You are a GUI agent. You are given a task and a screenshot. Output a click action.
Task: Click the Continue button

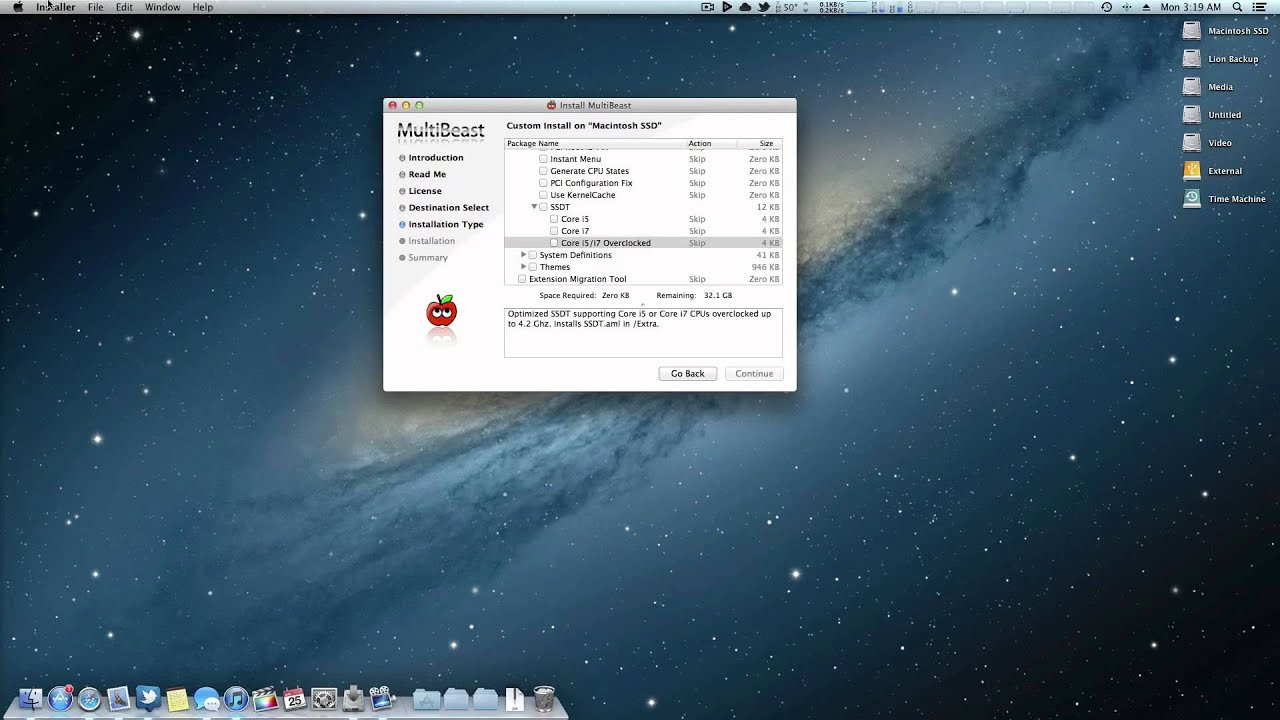coord(754,373)
